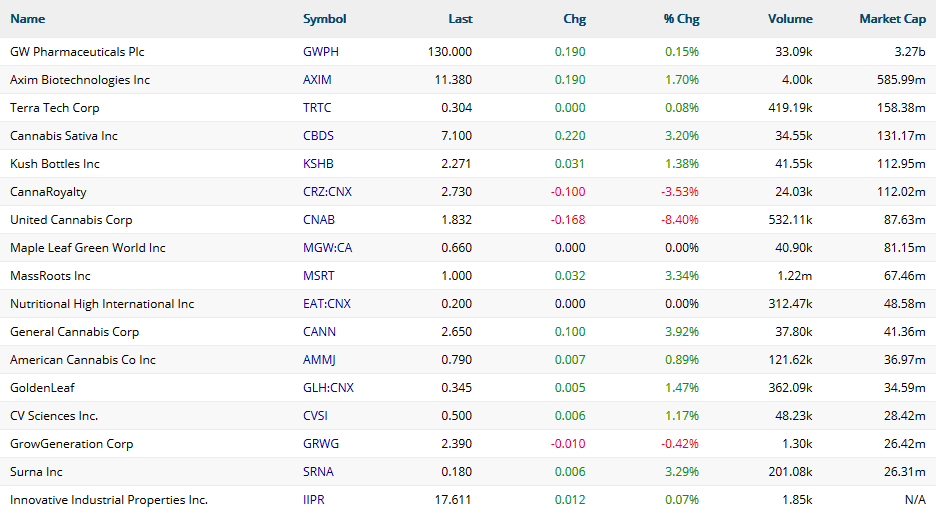Sort by Volume column header
The width and height of the screenshot is (936, 513).
pyautogui.click(x=790, y=19)
